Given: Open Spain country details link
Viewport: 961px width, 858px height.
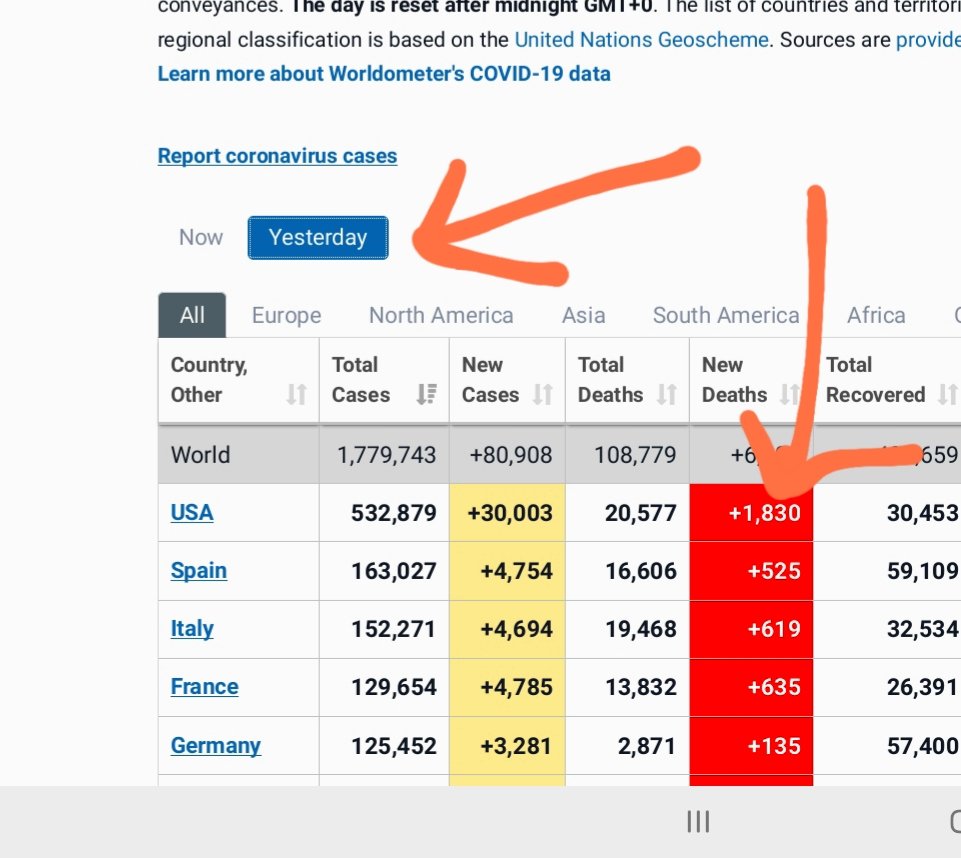Looking at the screenshot, I should [x=199, y=571].
